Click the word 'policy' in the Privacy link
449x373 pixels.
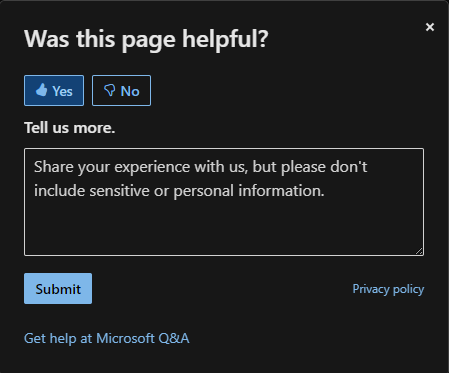pos(409,289)
